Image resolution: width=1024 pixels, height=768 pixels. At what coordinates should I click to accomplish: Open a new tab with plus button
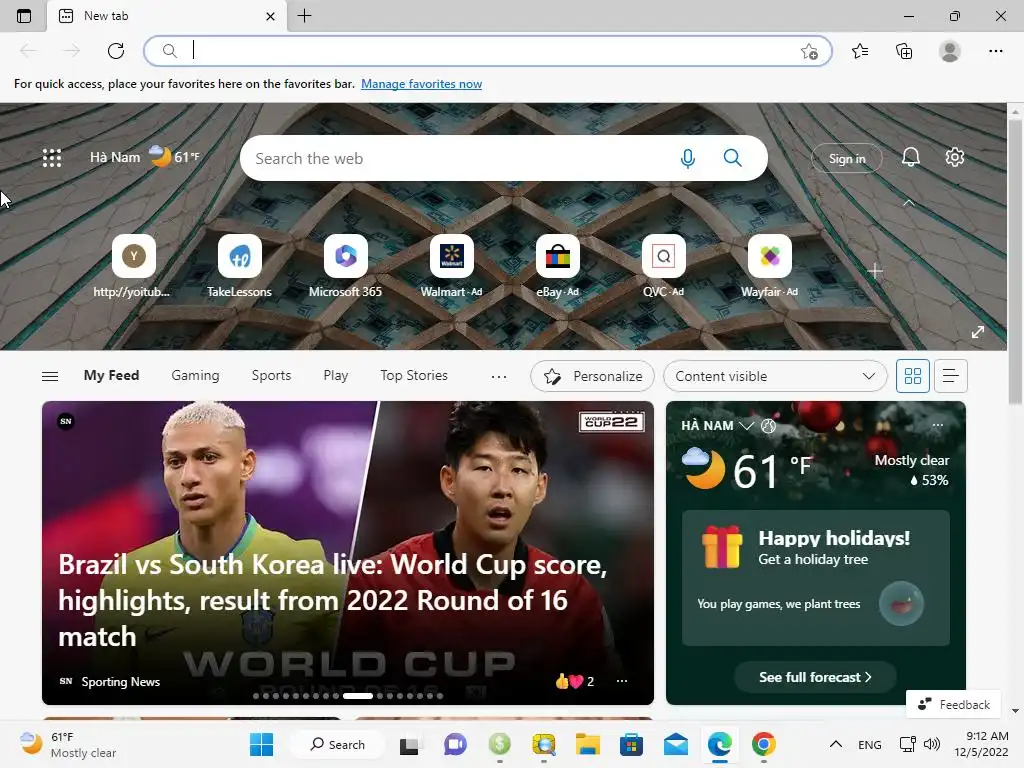coord(304,16)
